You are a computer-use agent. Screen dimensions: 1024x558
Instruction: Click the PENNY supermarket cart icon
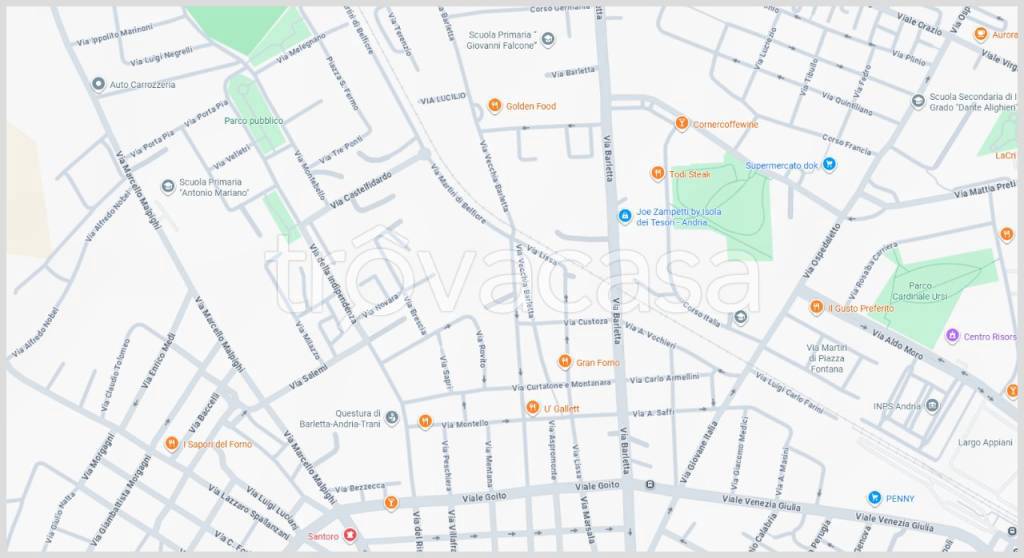(x=874, y=498)
